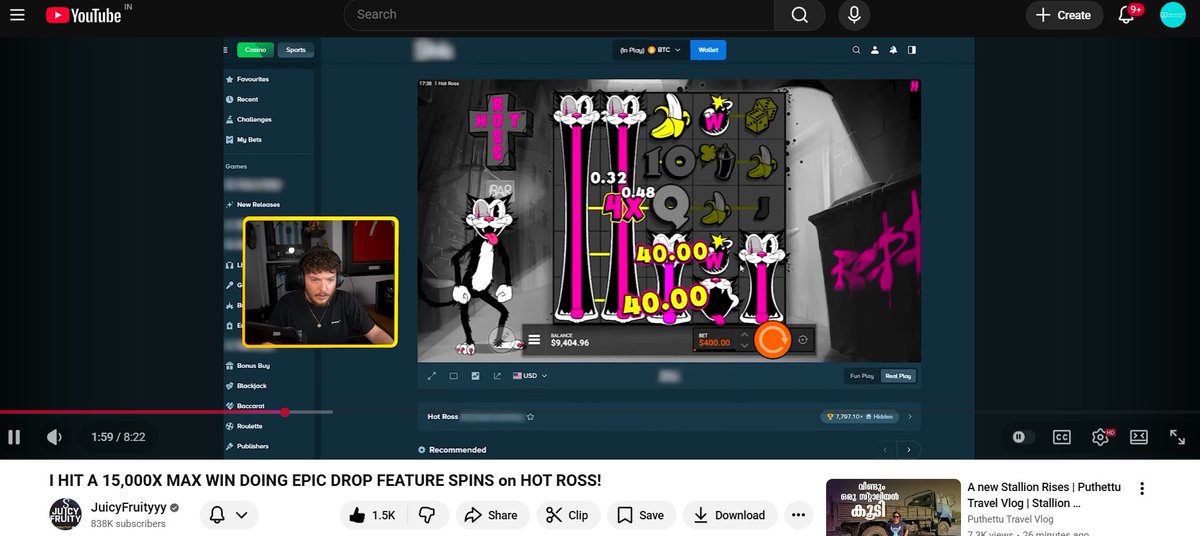Open options menu for Stallion video
This screenshot has height=536, width=1200.
pyautogui.click(x=1142, y=489)
